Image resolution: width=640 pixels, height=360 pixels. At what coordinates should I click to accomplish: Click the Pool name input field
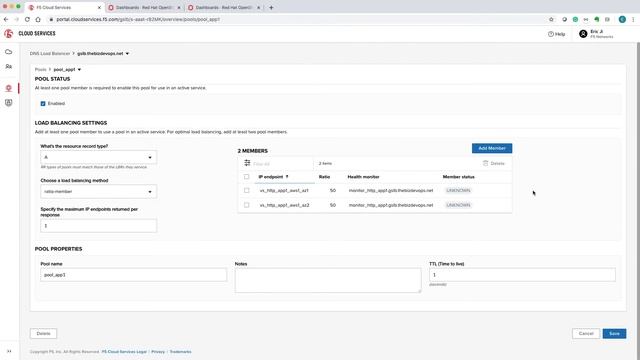[x=133, y=275]
